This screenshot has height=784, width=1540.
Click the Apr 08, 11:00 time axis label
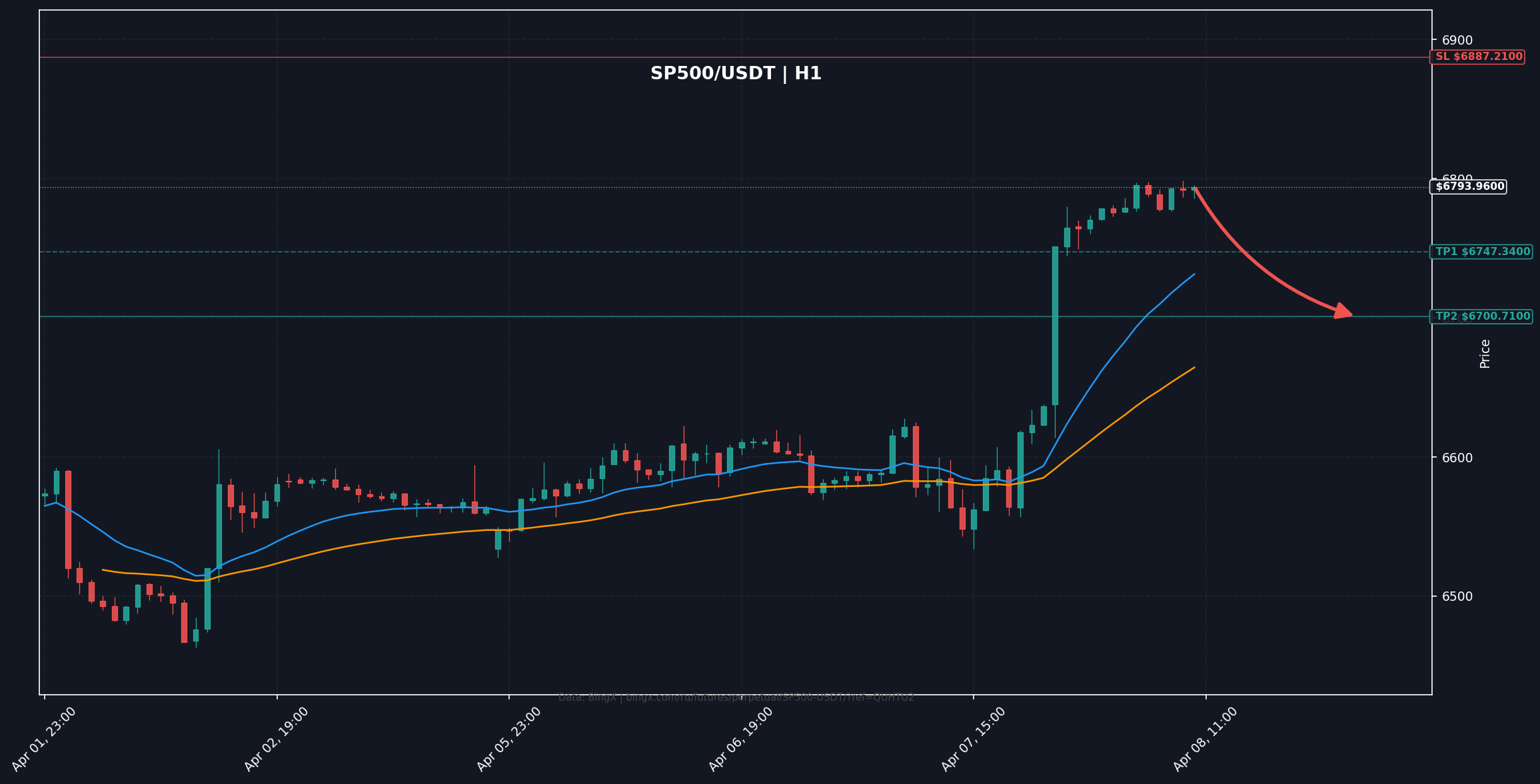[x=1205, y=739]
